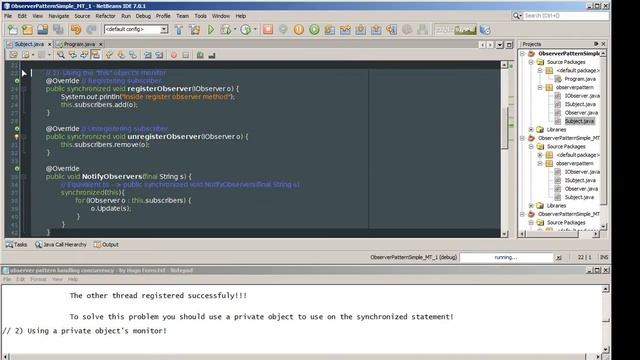Open Profile Project dropdown arrow
The height and width of the screenshot is (360, 640).
pyautogui.click(x=255, y=29)
